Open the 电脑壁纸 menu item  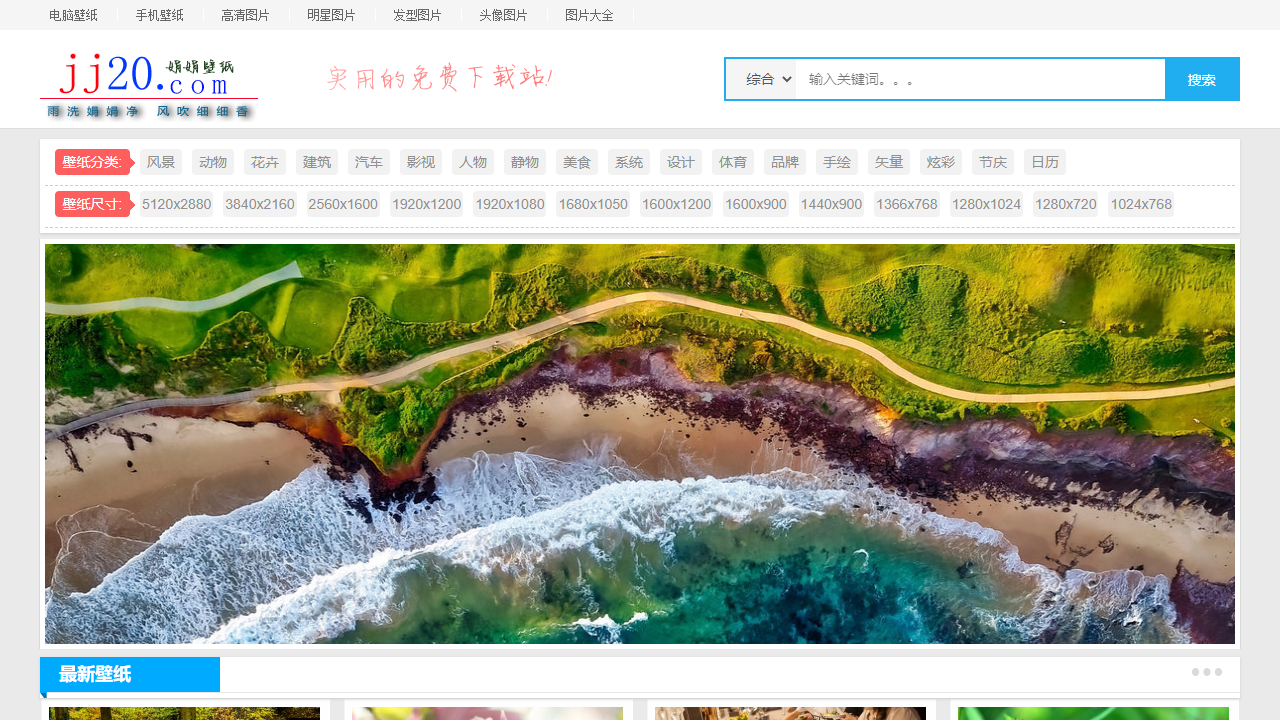tap(73, 15)
